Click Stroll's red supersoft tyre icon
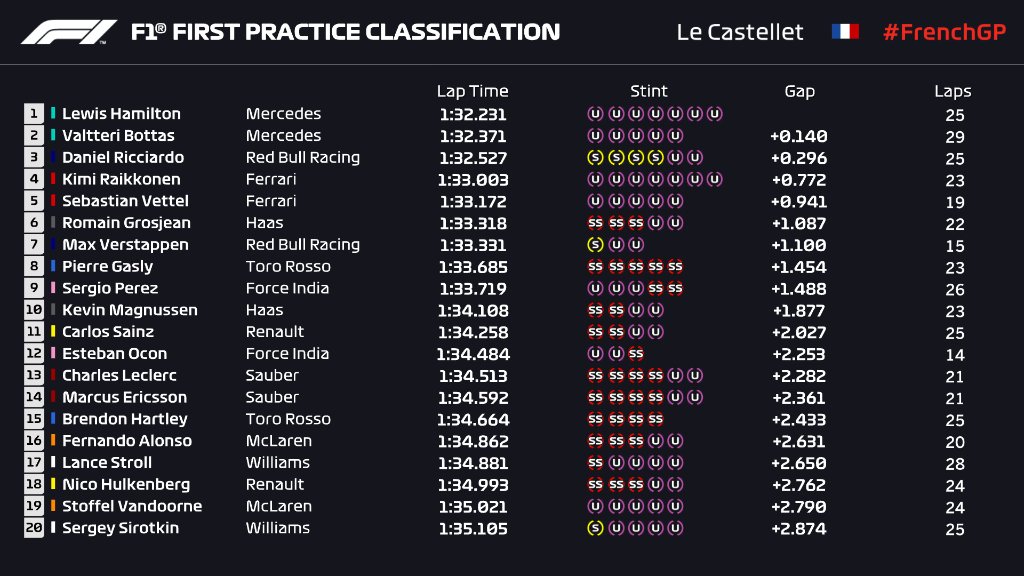The height and width of the screenshot is (576, 1024). (595, 462)
